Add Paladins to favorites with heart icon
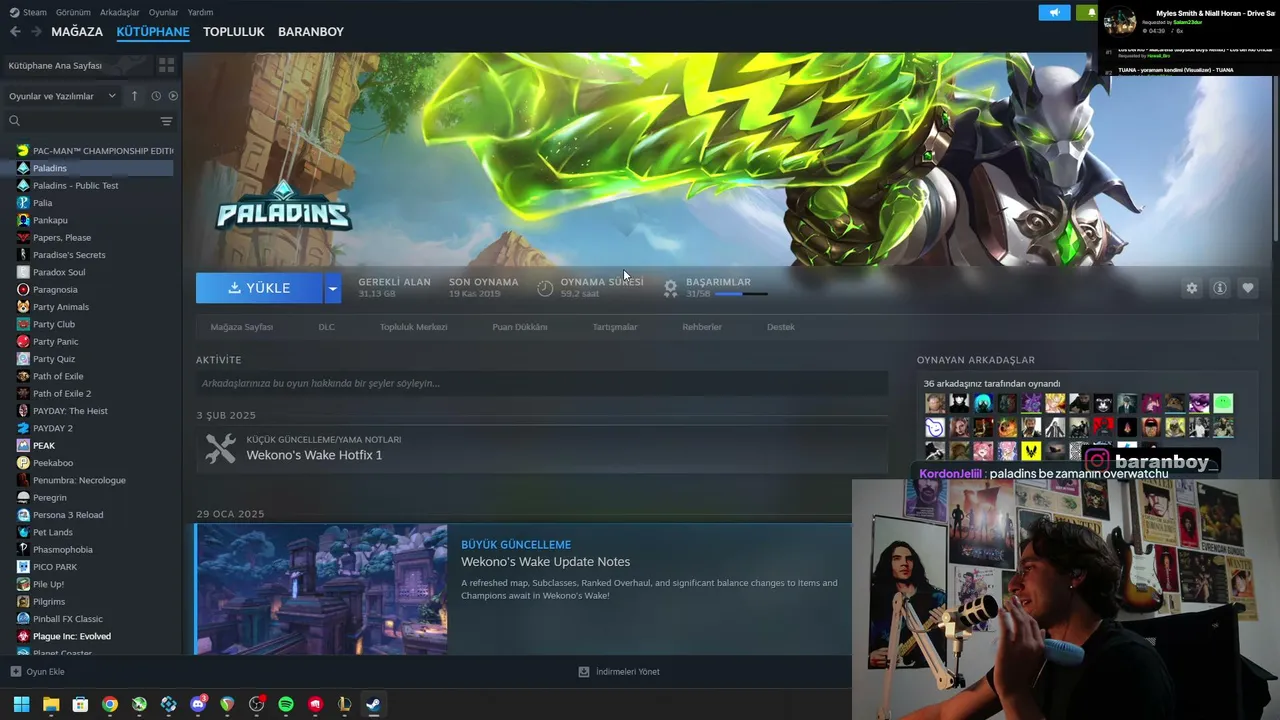Image resolution: width=1280 pixels, height=720 pixels. pyautogui.click(x=1247, y=288)
